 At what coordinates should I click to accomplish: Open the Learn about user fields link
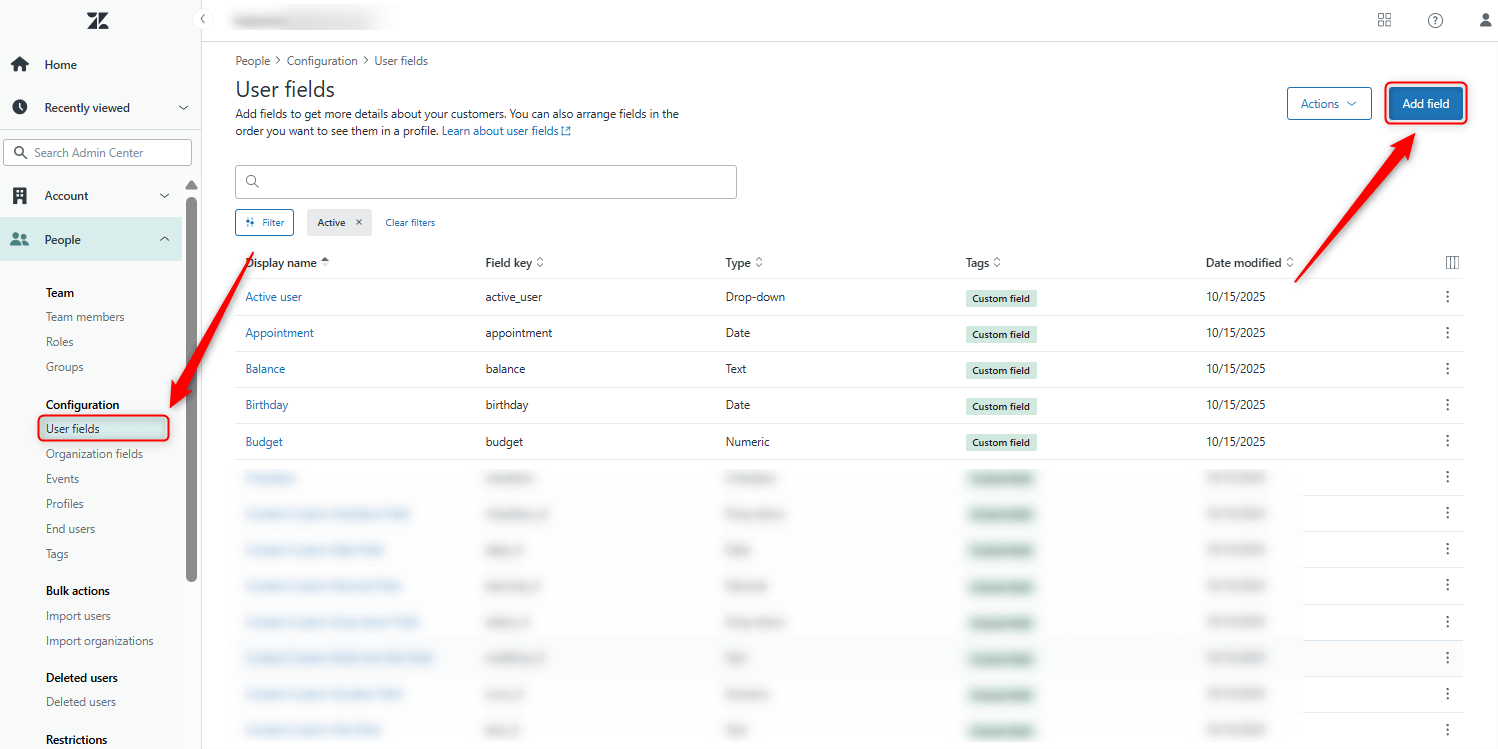click(500, 130)
